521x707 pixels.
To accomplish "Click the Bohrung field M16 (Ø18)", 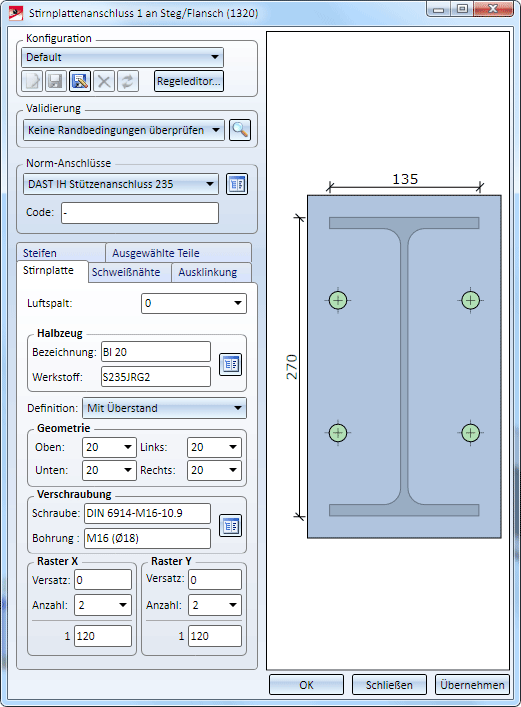I will (147, 538).
